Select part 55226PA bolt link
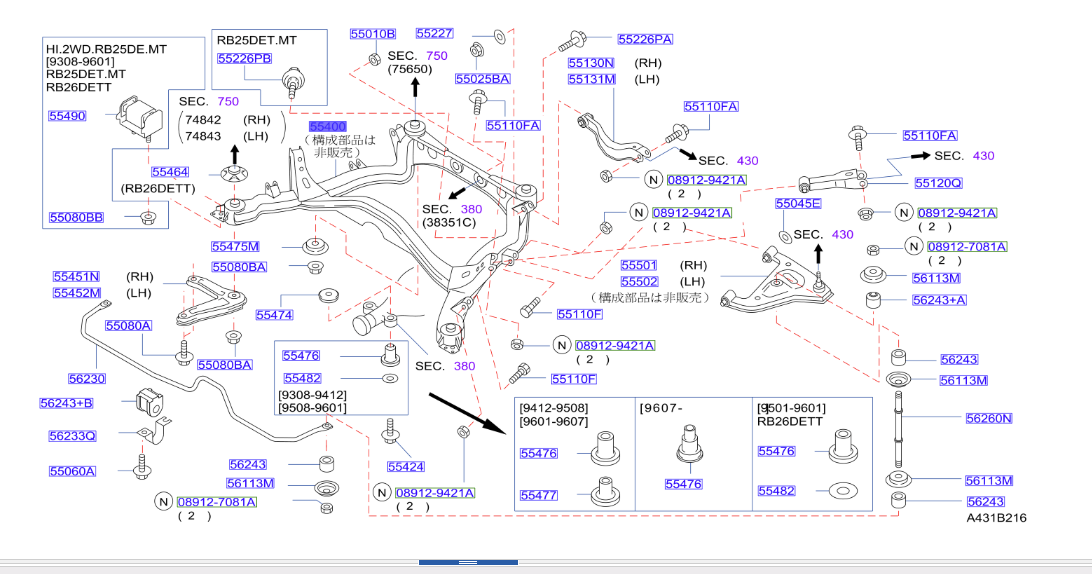 pos(645,39)
